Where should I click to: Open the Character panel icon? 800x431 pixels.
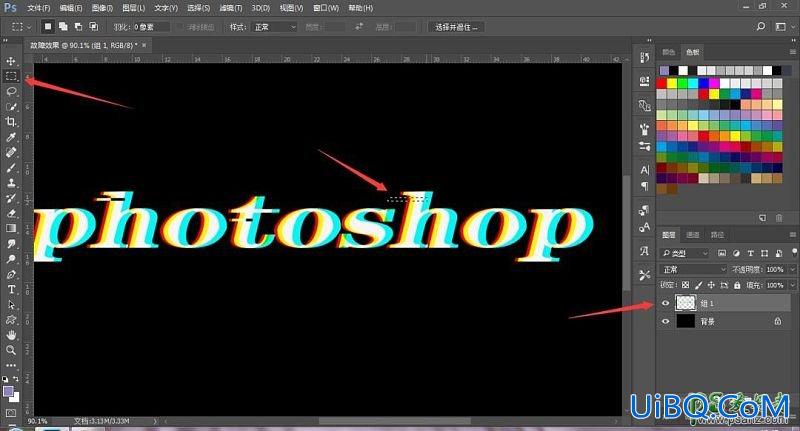[x=644, y=170]
